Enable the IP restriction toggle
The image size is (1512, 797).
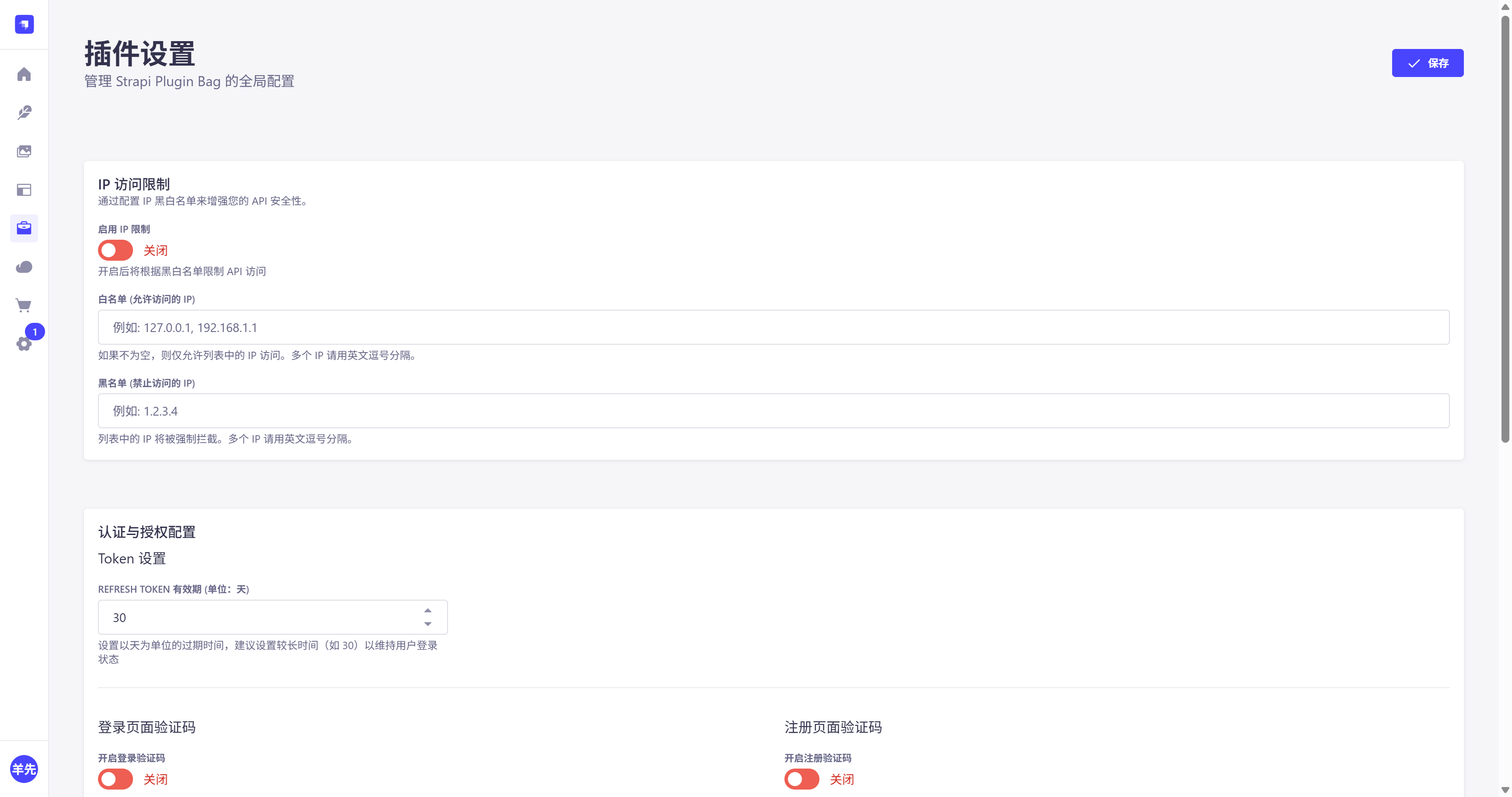[x=115, y=251]
